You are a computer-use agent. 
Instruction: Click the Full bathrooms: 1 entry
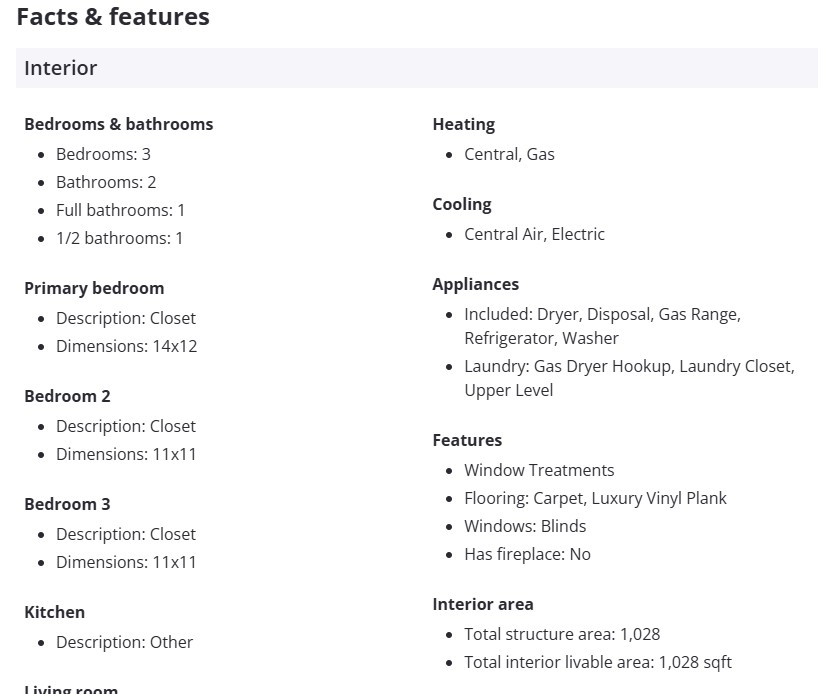(120, 210)
